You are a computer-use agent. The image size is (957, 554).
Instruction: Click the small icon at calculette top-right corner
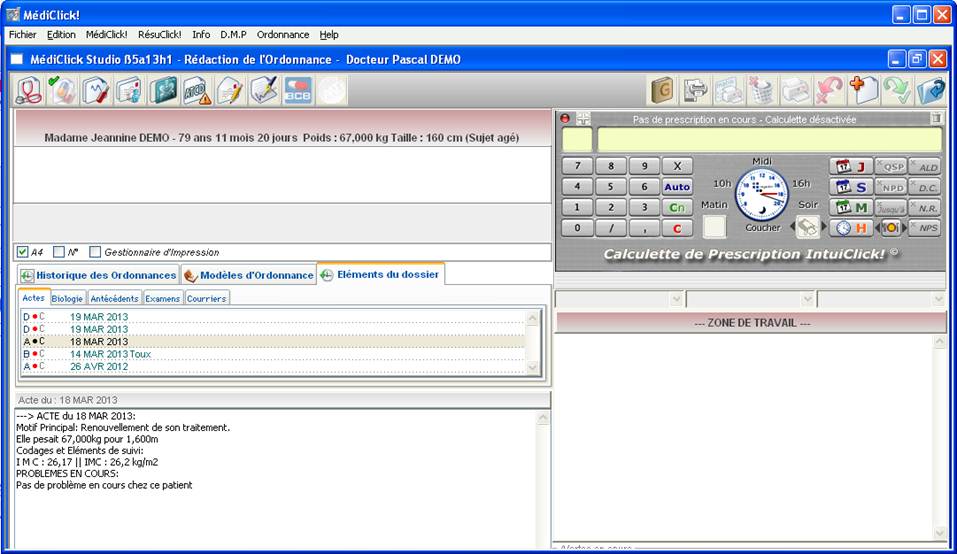pyautogui.click(x=936, y=118)
